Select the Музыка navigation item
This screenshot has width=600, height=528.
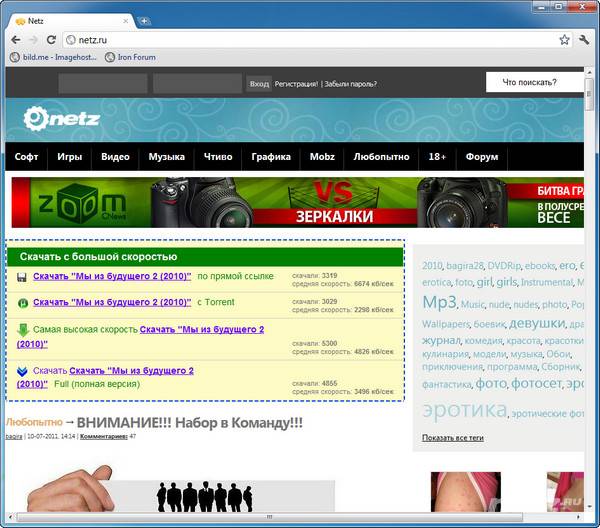[x=167, y=157]
